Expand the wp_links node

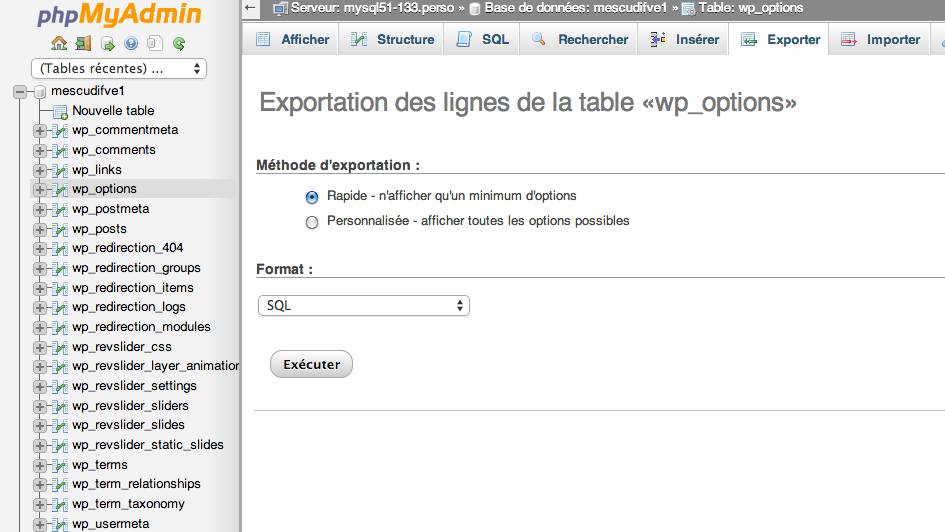(40, 171)
